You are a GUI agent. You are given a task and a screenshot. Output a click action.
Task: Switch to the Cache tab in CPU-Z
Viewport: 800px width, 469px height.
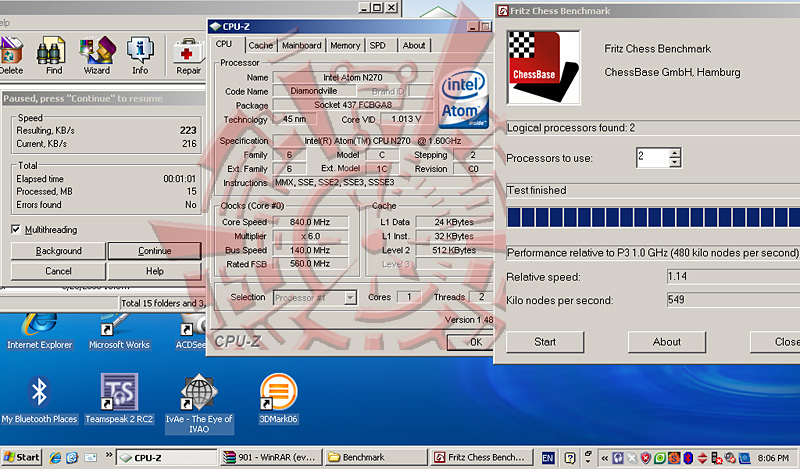261,45
